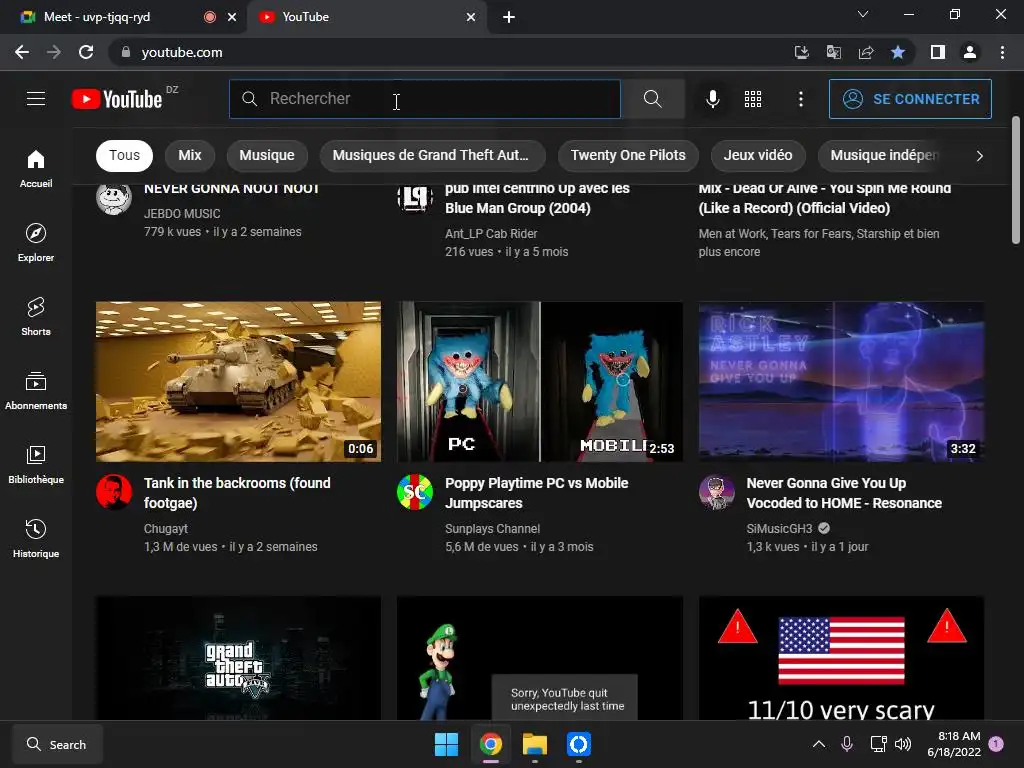
Task: Open the SiMusicGH3 channel avatar
Action: coord(716,492)
